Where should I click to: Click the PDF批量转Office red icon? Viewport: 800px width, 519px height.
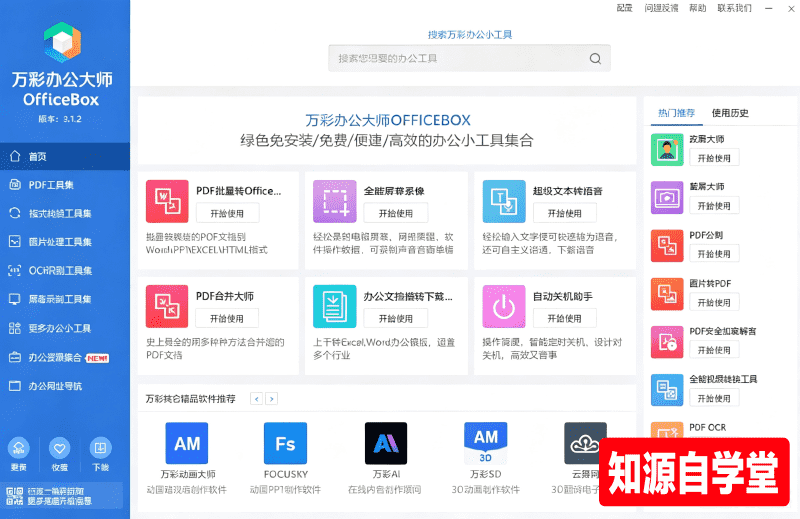(x=167, y=201)
